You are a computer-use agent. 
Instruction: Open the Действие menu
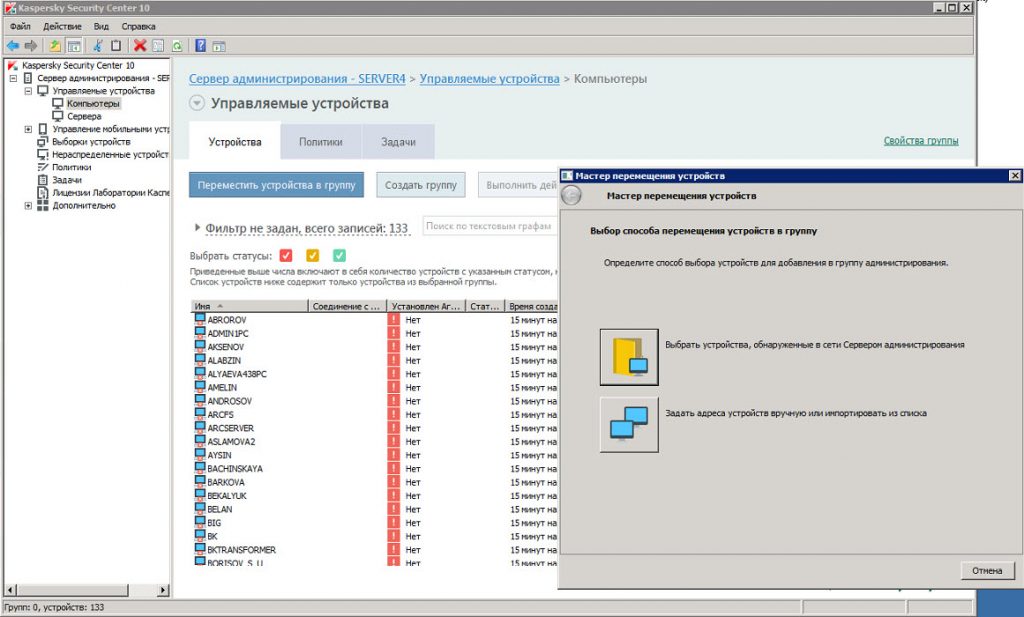coord(62,25)
